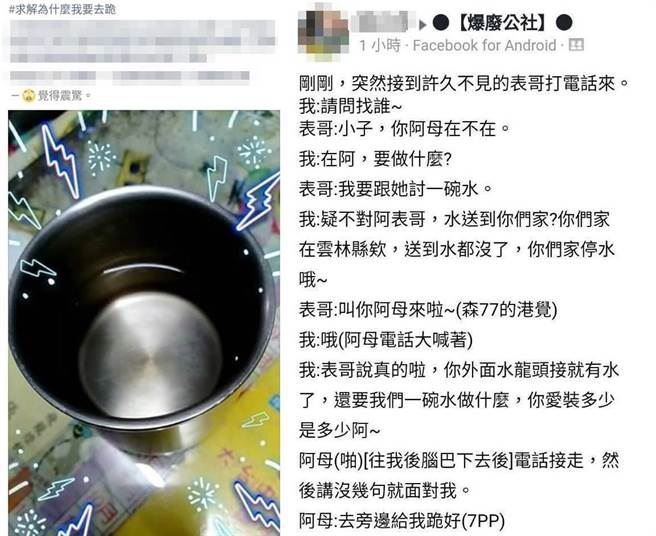Click the black circle right of 【爆廢公社】
Image resolution: width=656 pixels, height=536 pixels.
pos(564,23)
